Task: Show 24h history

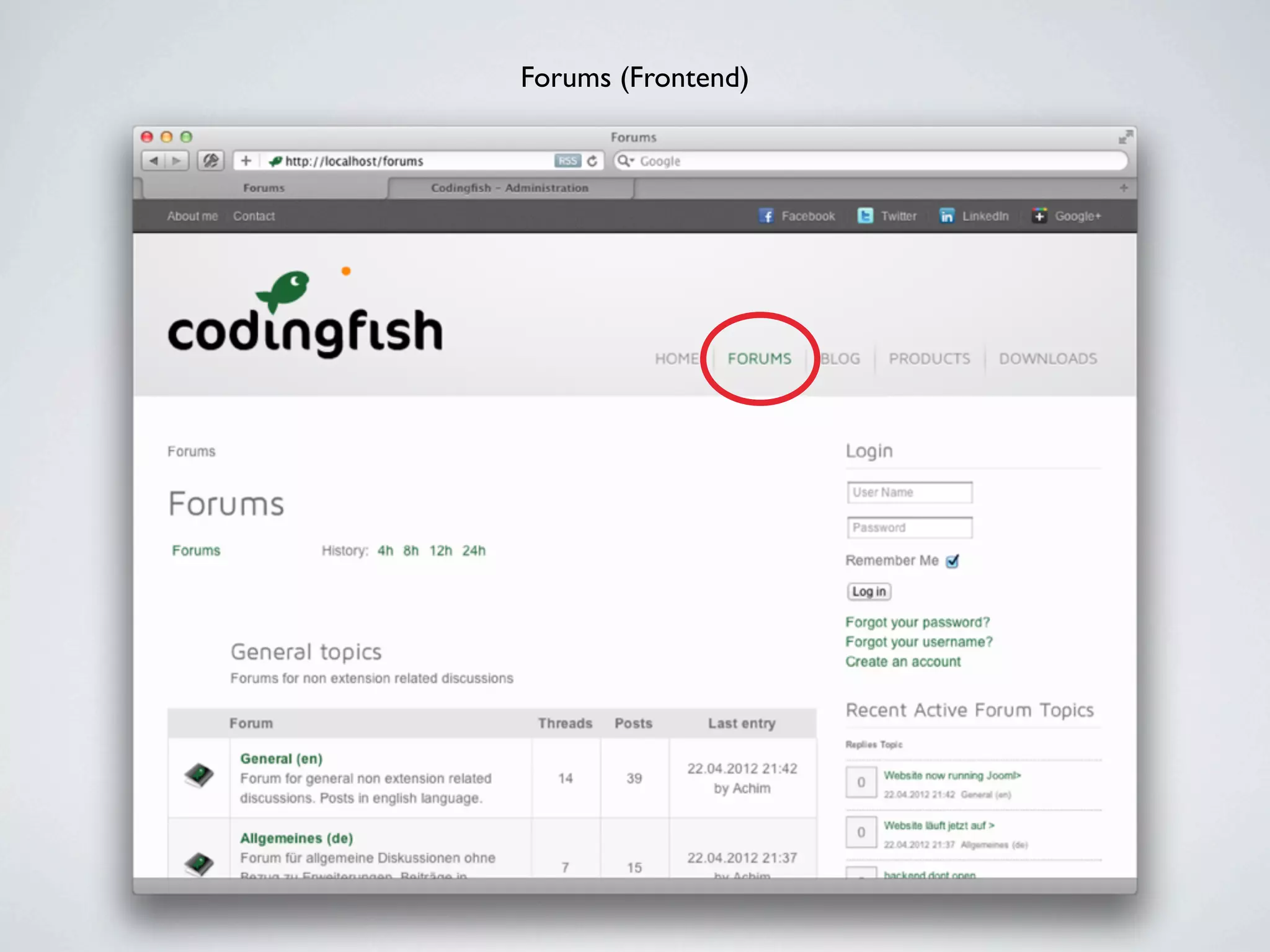Action: 474,551
